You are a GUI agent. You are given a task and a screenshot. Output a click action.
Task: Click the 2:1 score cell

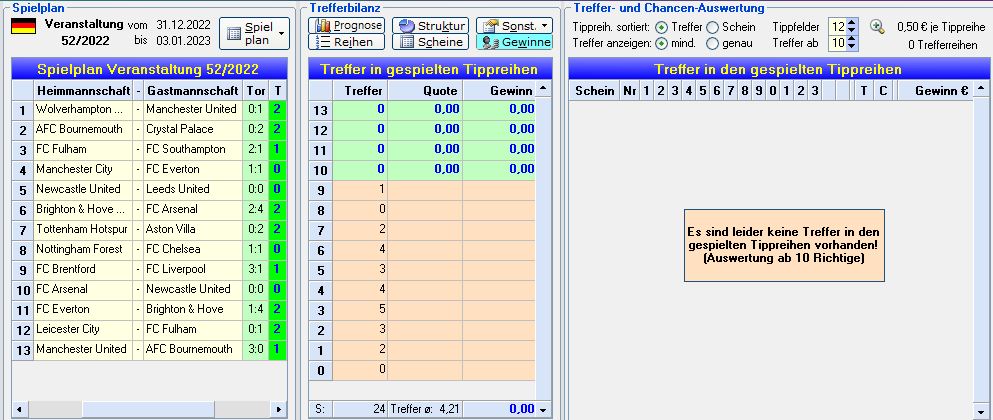tap(255, 150)
